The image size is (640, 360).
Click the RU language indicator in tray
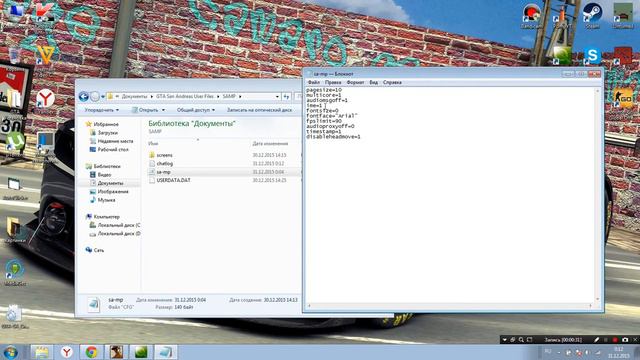(548, 351)
